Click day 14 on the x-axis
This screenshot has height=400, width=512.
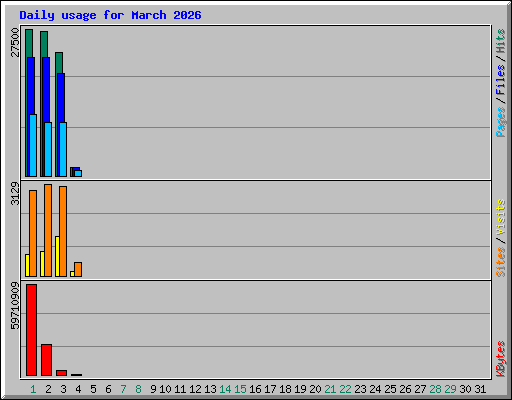(225, 389)
